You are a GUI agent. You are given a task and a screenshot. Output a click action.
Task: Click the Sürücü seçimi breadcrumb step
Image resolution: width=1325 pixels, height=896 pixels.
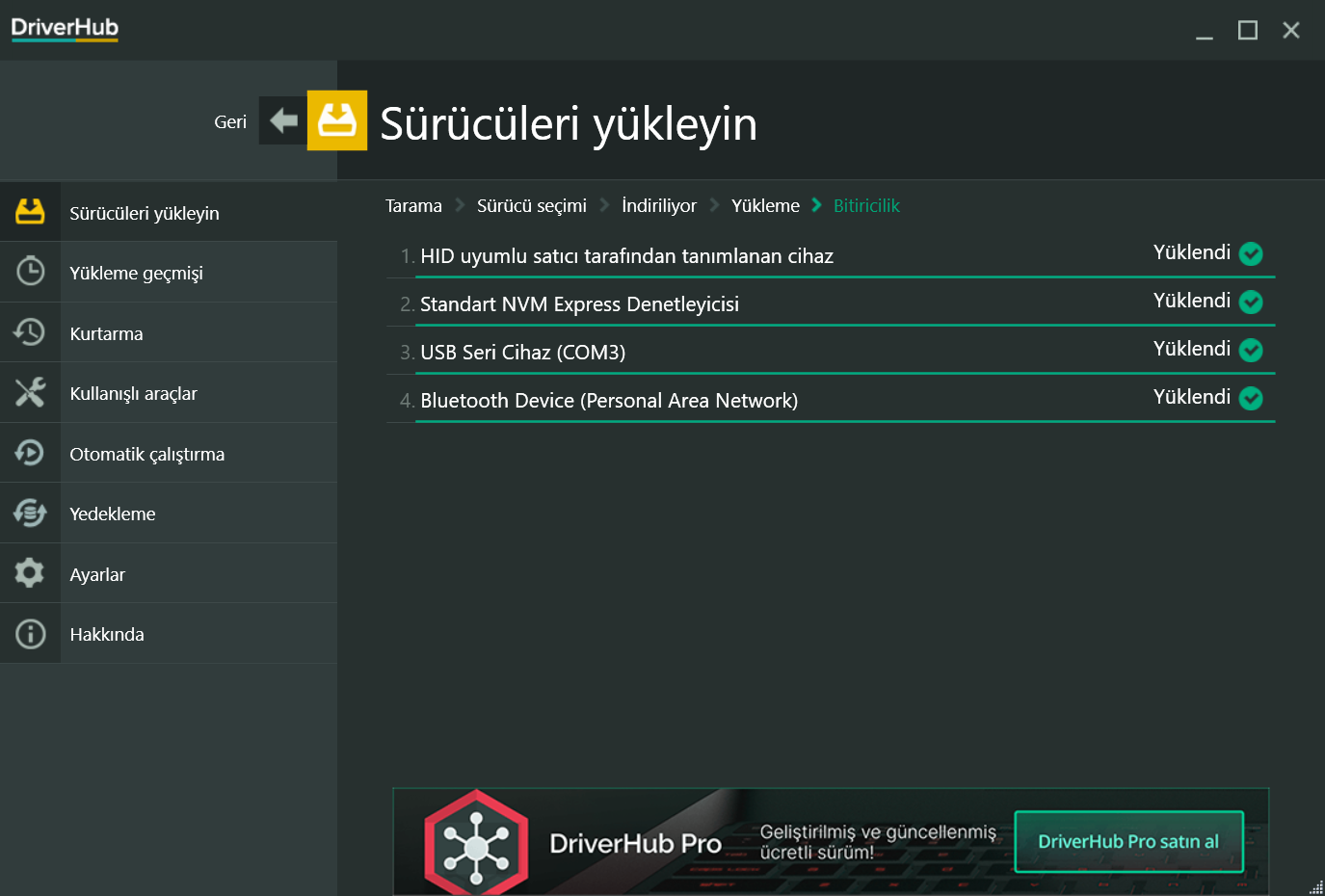[532, 205]
